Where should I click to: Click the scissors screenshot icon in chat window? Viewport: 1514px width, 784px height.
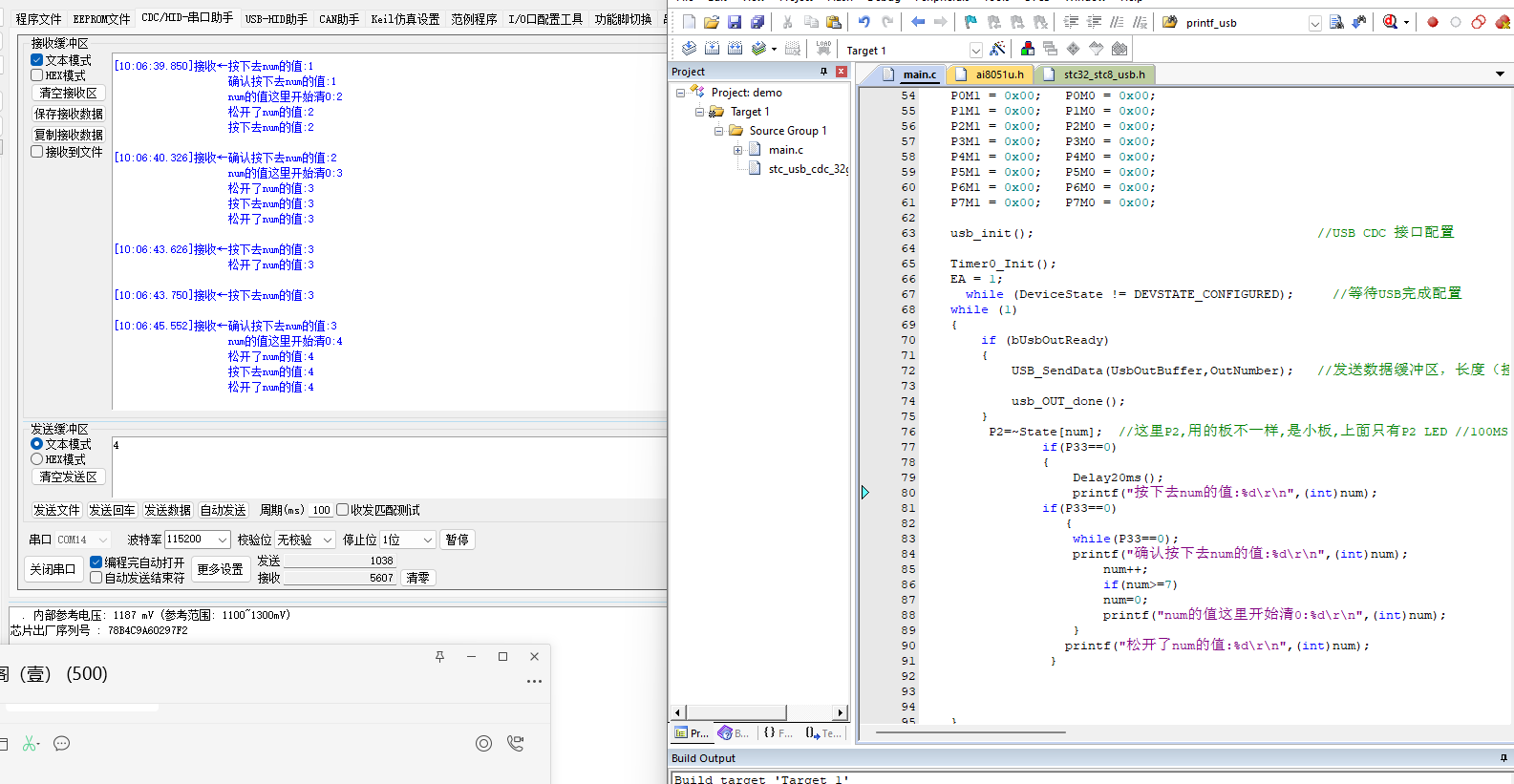(31, 743)
